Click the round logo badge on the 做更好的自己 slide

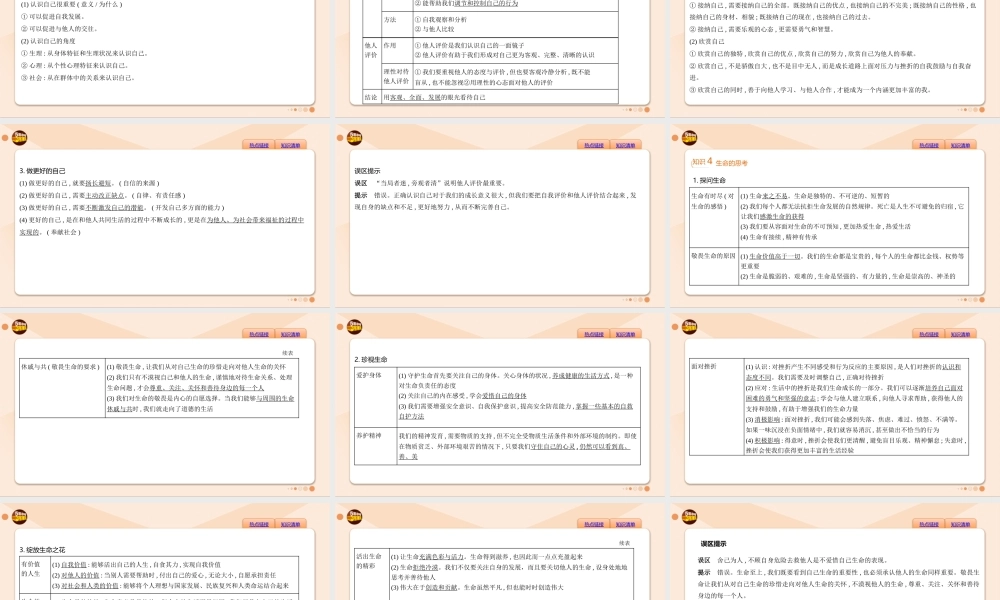point(20,136)
